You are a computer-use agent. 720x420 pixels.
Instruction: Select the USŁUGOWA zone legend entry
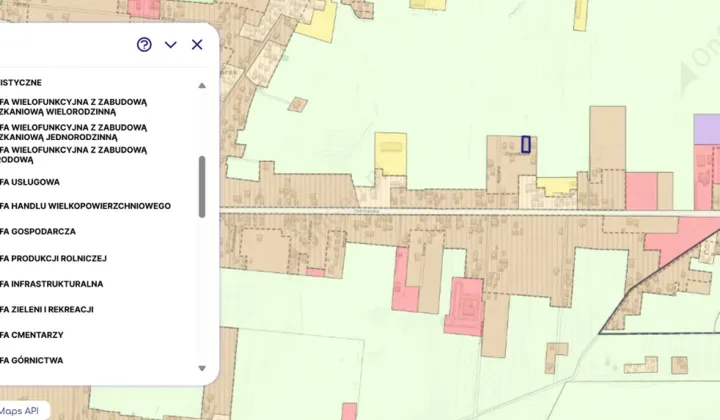(x=30, y=182)
